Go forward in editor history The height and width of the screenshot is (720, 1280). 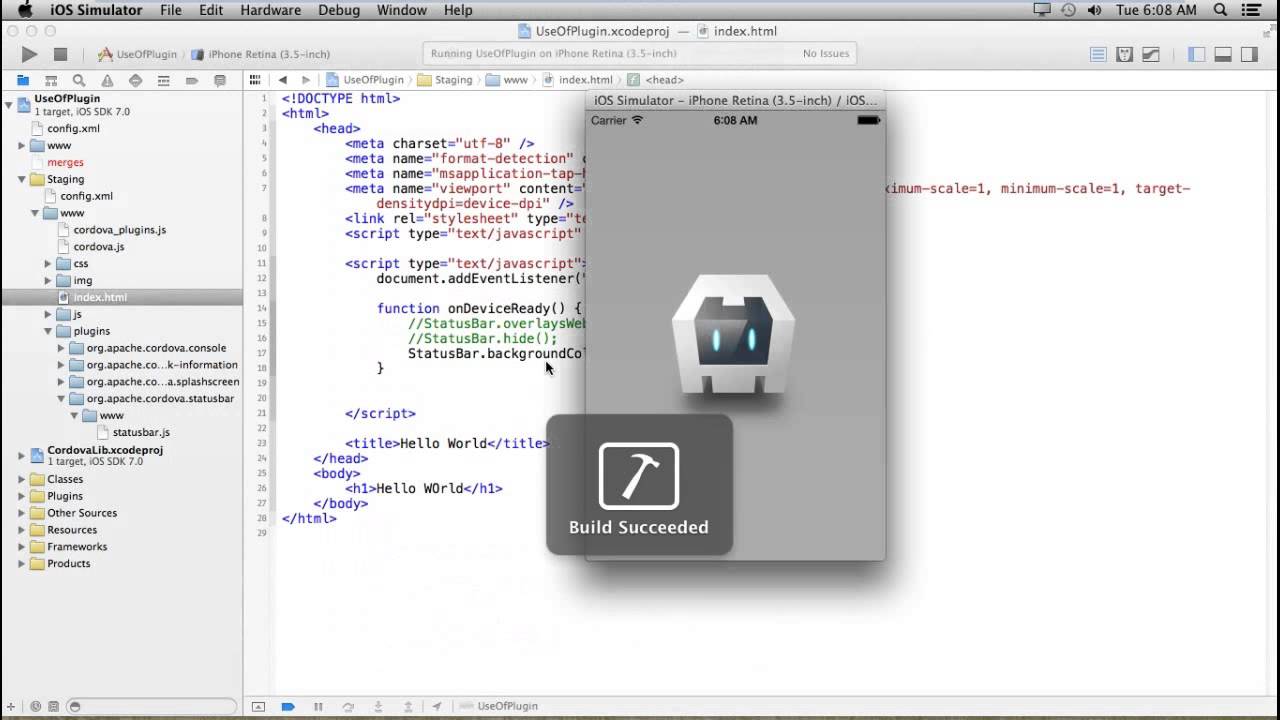306,80
